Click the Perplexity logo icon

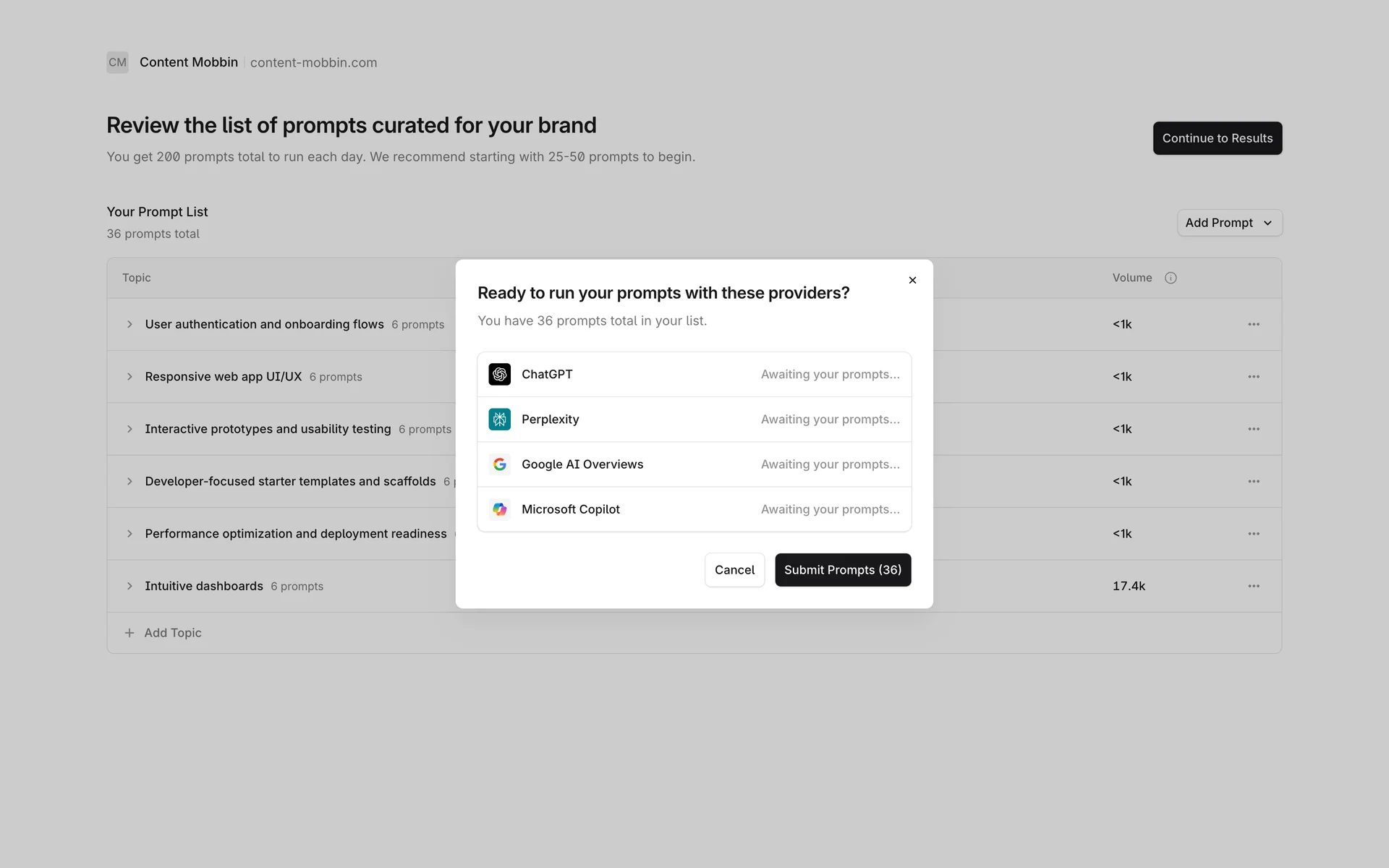coord(499,420)
